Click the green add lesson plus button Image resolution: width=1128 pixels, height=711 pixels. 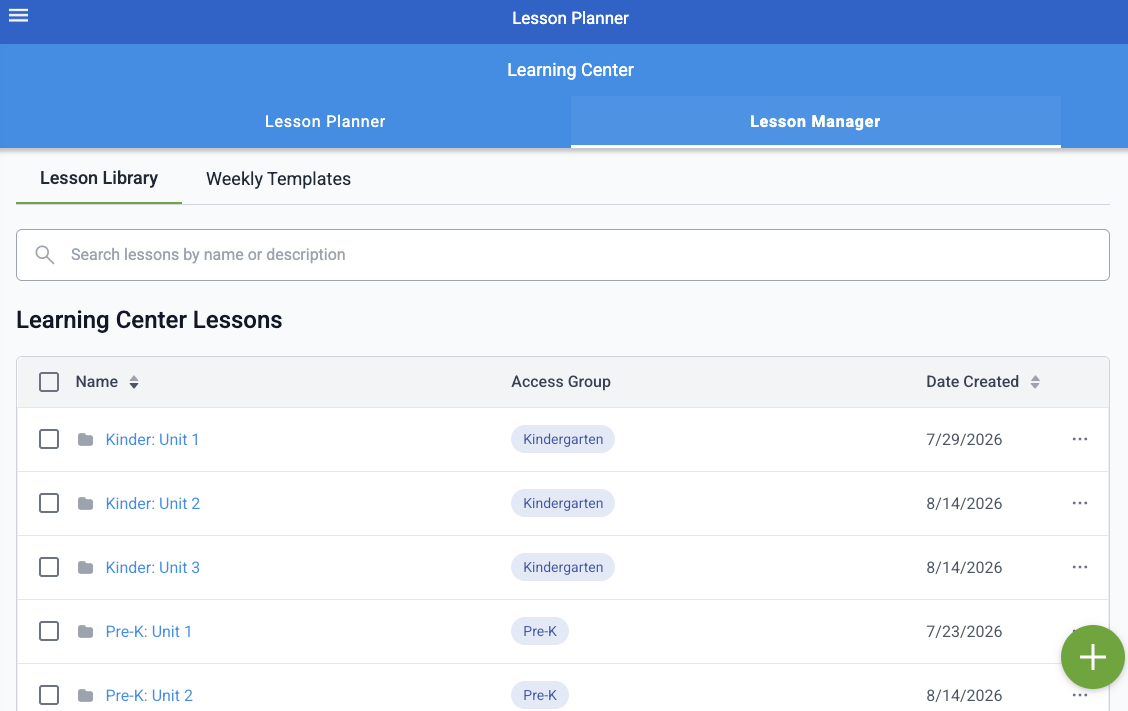pyautogui.click(x=1092, y=657)
